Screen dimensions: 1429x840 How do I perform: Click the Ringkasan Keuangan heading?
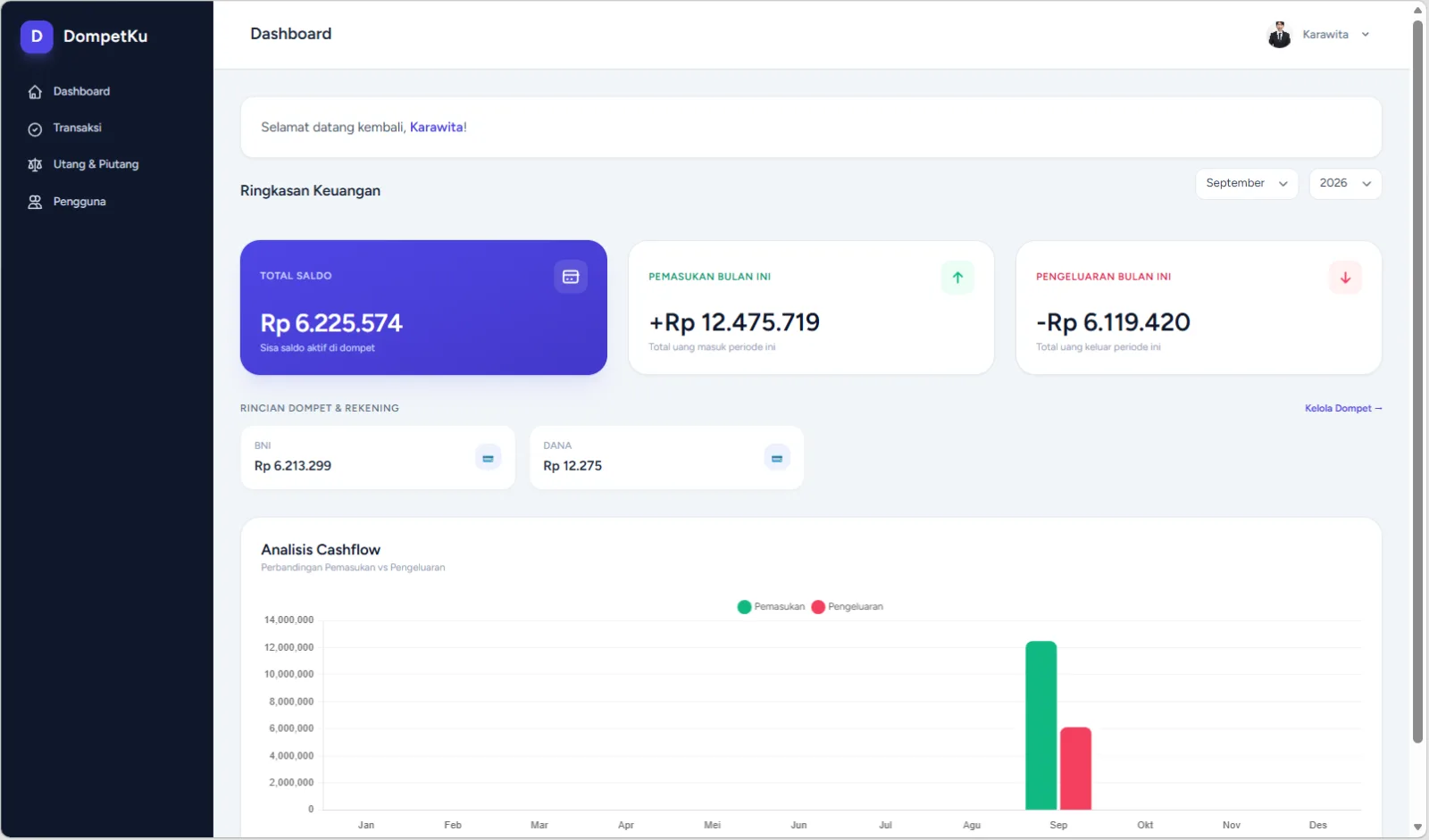[x=310, y=191]
